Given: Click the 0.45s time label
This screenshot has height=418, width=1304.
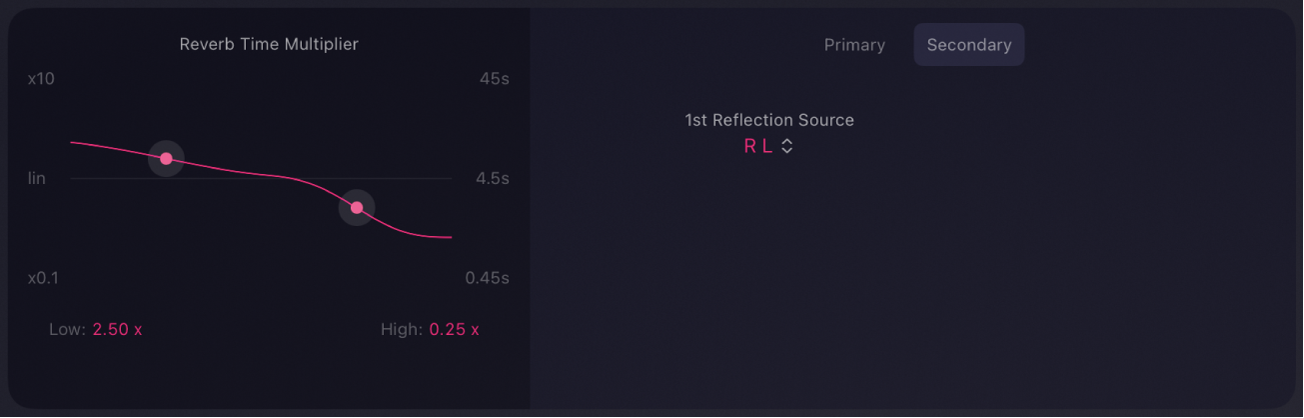Looking at the screenshot, I should coord(487,277).
